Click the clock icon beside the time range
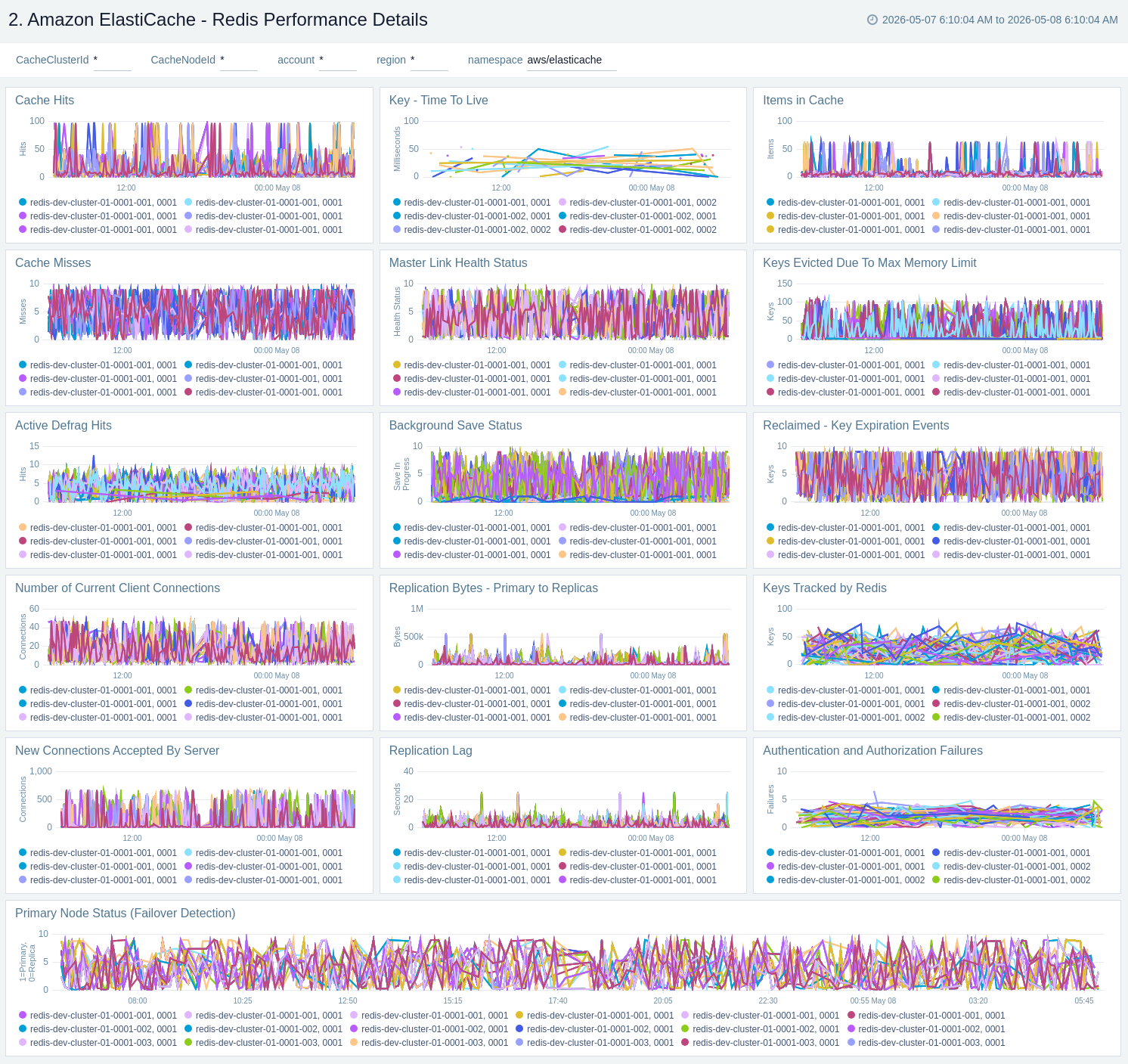The width and height of the screenshot is (1128, 1064). pos(872,20)
